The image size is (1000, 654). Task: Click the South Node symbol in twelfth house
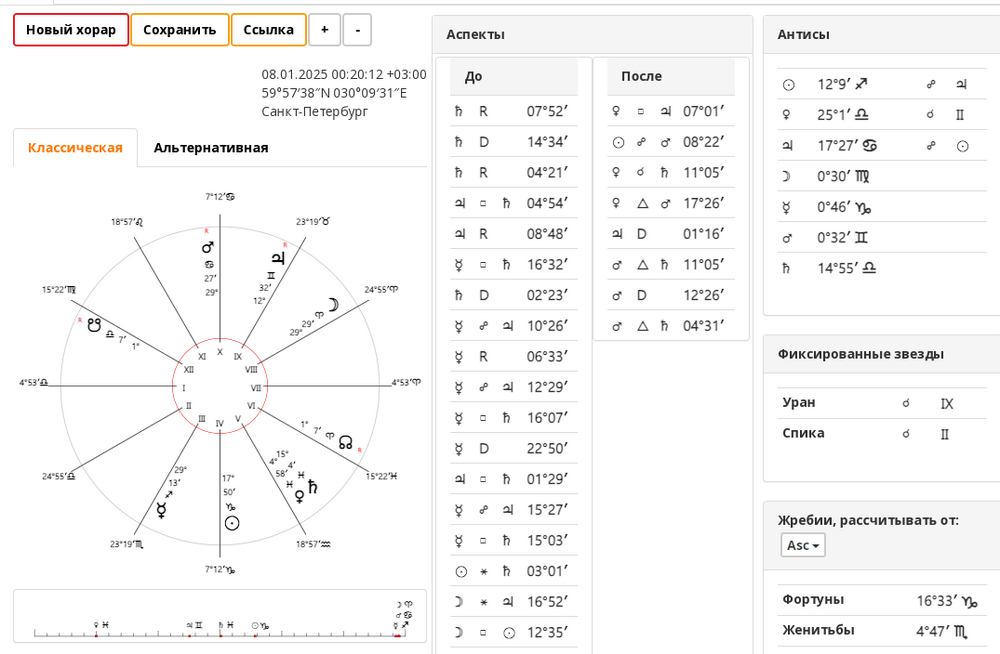(x=94, y=325)
